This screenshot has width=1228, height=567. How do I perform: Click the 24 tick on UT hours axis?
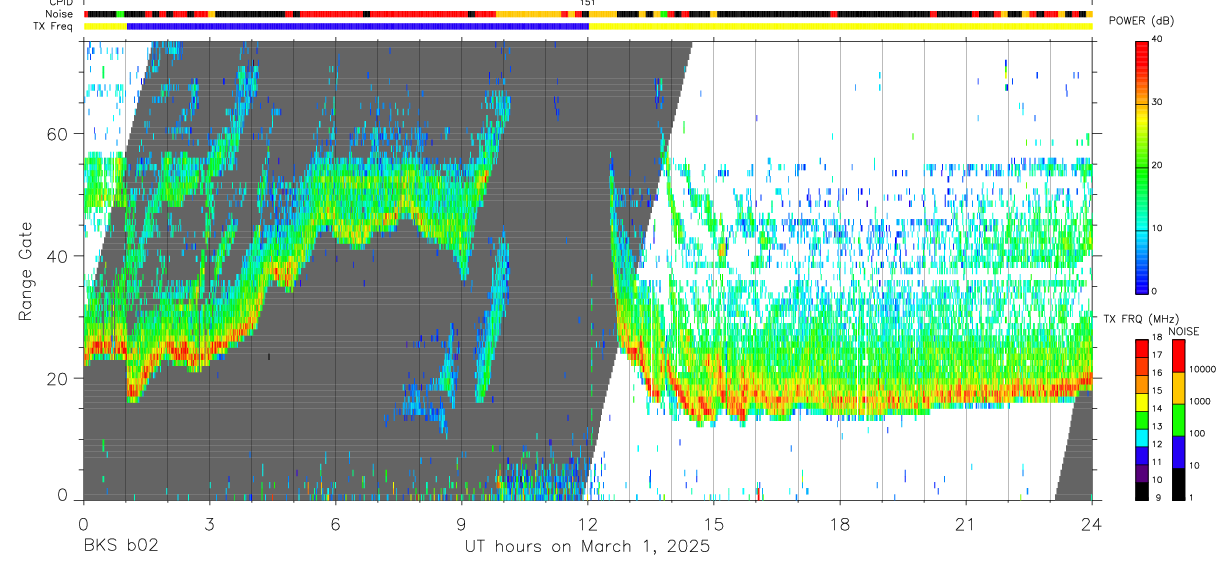tap(1092, 524)
